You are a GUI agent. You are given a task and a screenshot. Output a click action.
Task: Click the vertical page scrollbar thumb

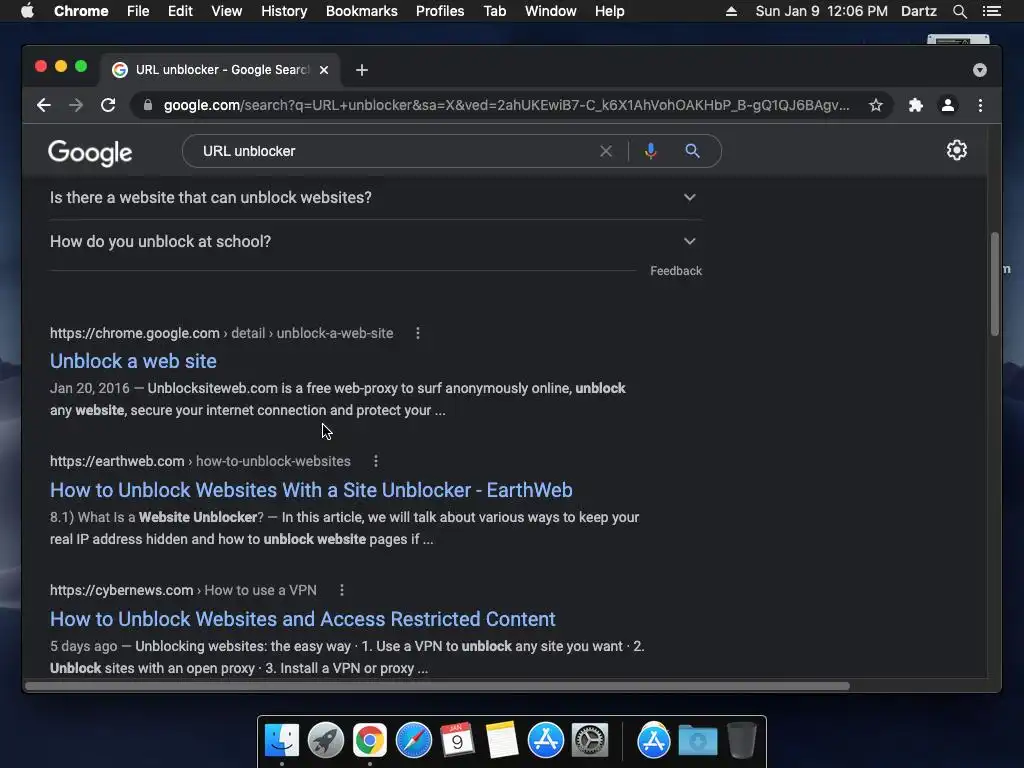point(995,284)
